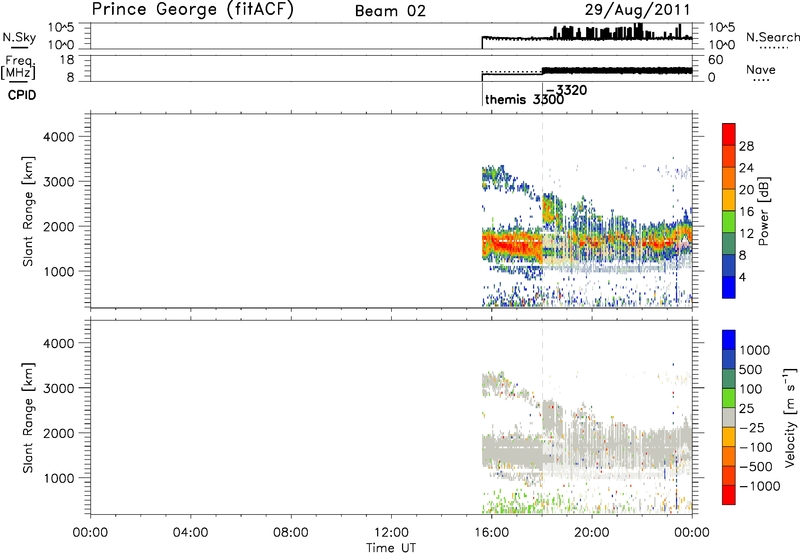Image resolution: width=800 pixels, height=554 pixels.
Task: Click the '4000' tick of the Power panel
Action: click(x=58, y=137)
